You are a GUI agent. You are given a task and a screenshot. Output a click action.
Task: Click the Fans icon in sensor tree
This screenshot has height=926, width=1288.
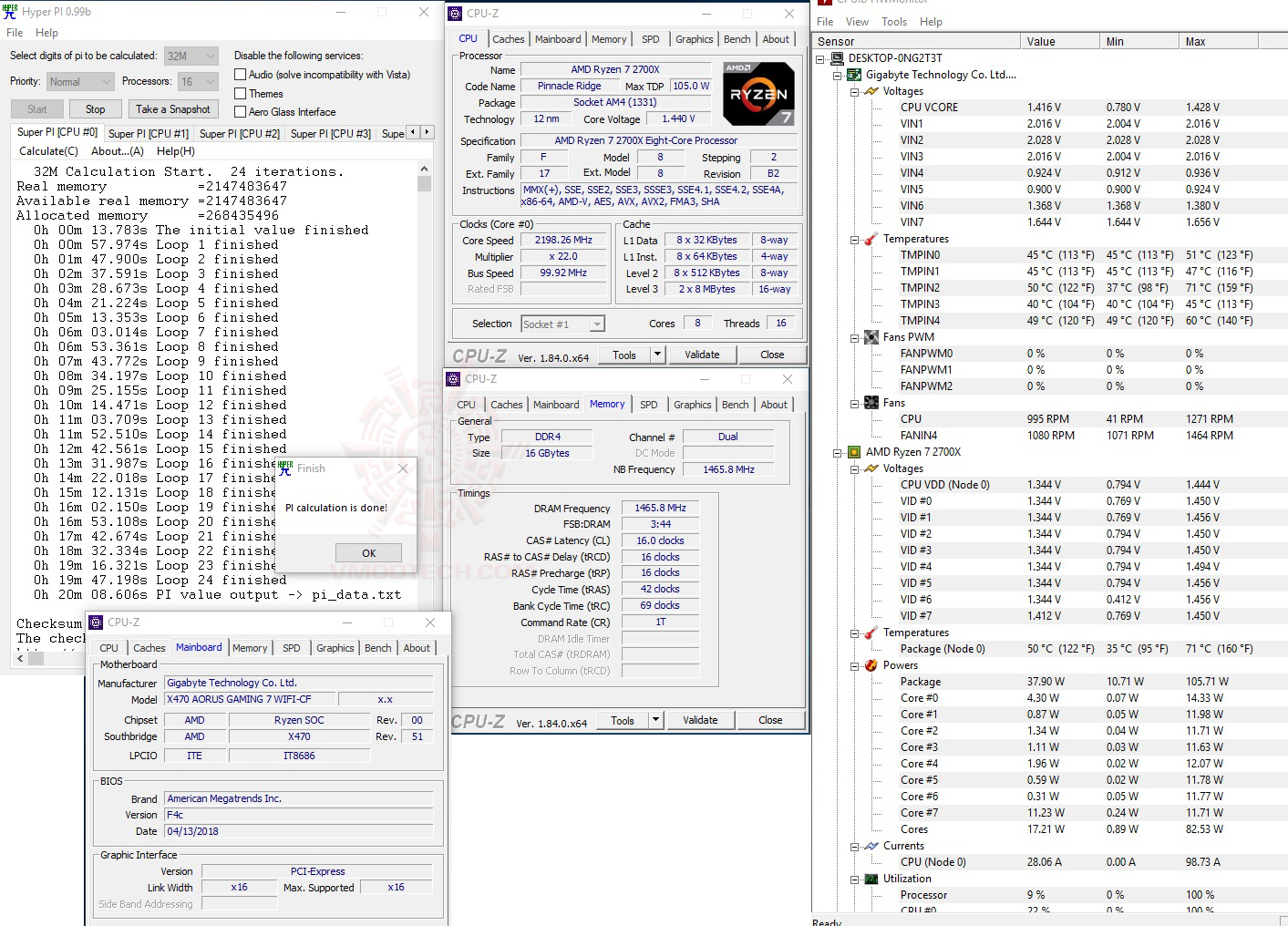tap(871, 403)
